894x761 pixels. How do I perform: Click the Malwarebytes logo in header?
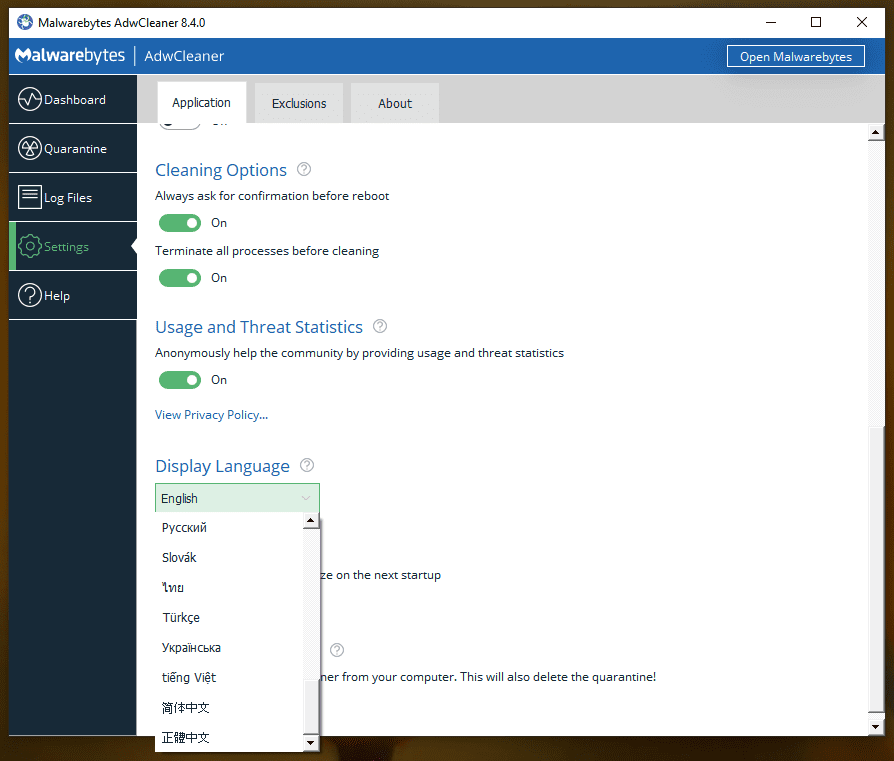pyautogui.click(x=70, y=55)
